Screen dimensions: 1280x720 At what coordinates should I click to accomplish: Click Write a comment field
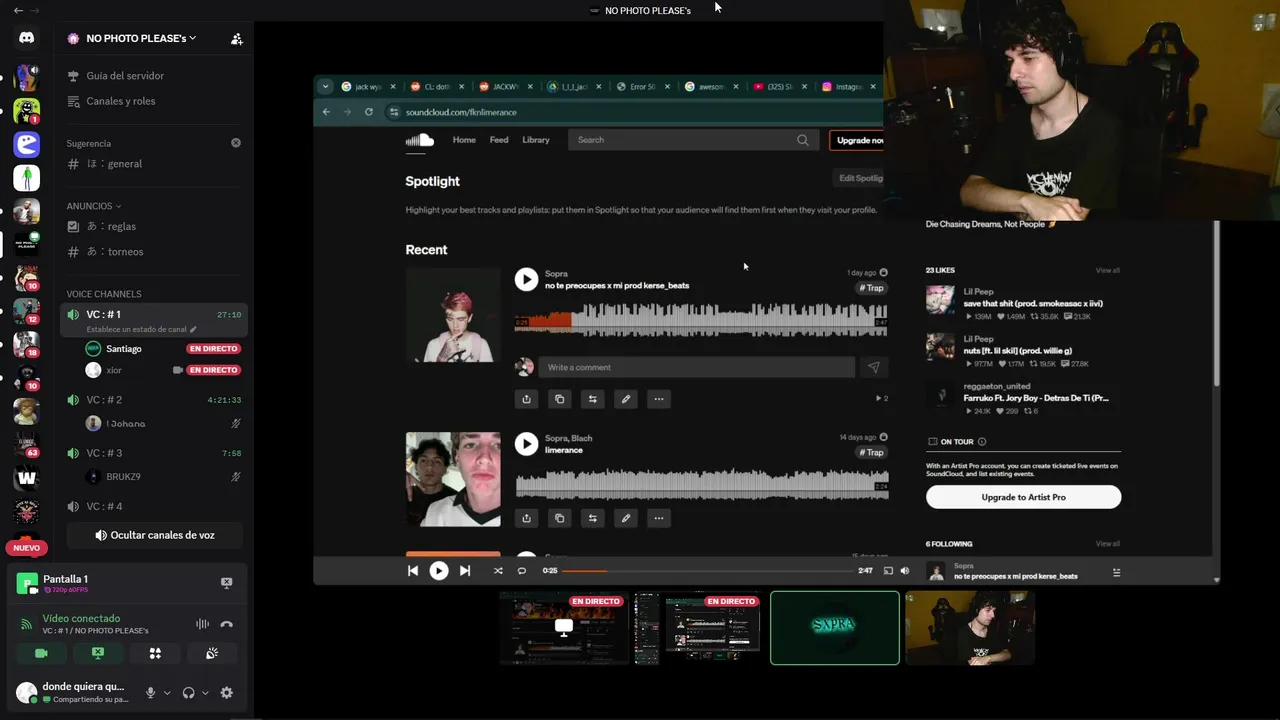pyautogui.click(x=696, y=367)
